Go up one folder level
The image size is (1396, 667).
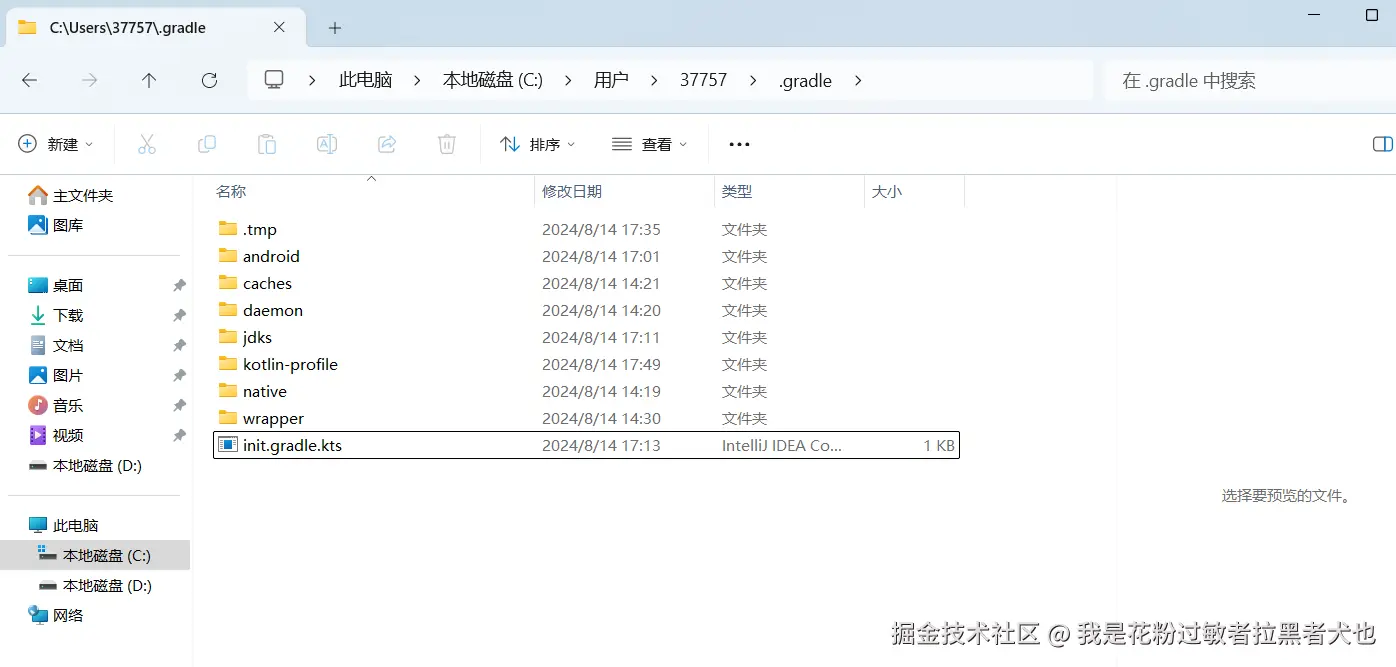pos(149,81)
